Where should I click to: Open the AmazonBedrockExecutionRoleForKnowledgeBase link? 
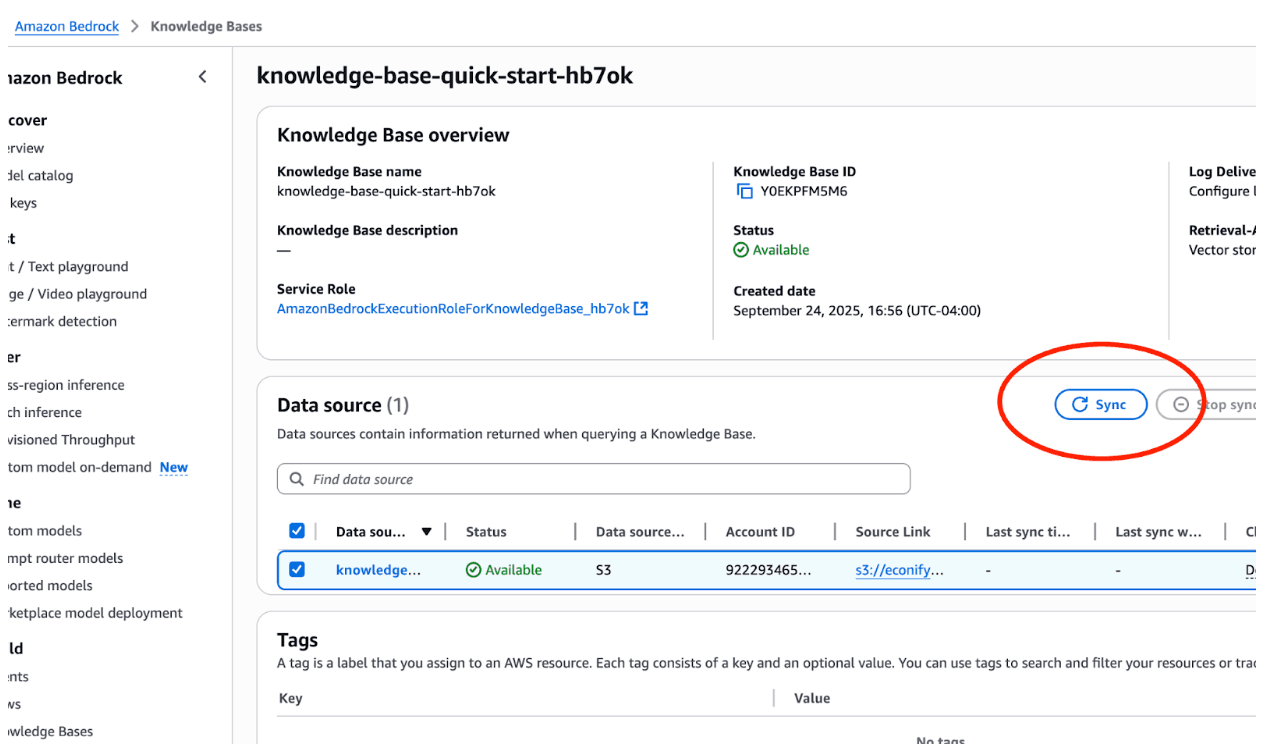450,309
